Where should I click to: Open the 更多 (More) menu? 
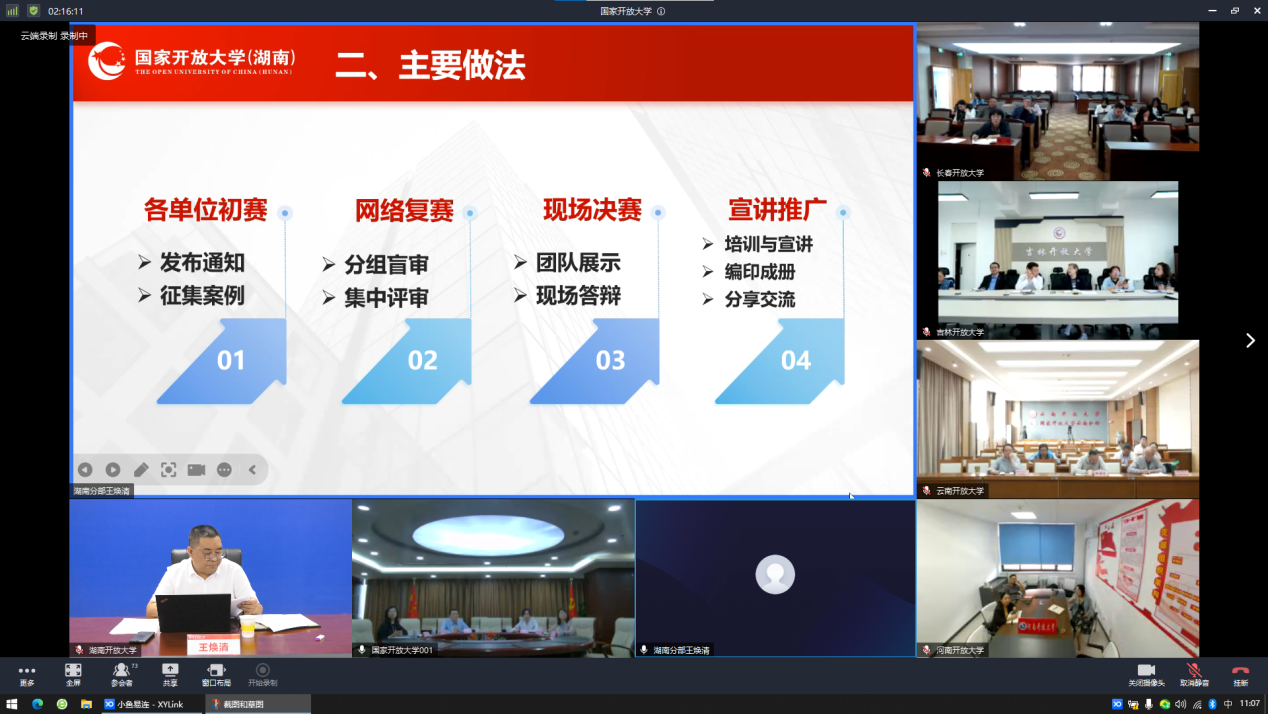[27, 675]
